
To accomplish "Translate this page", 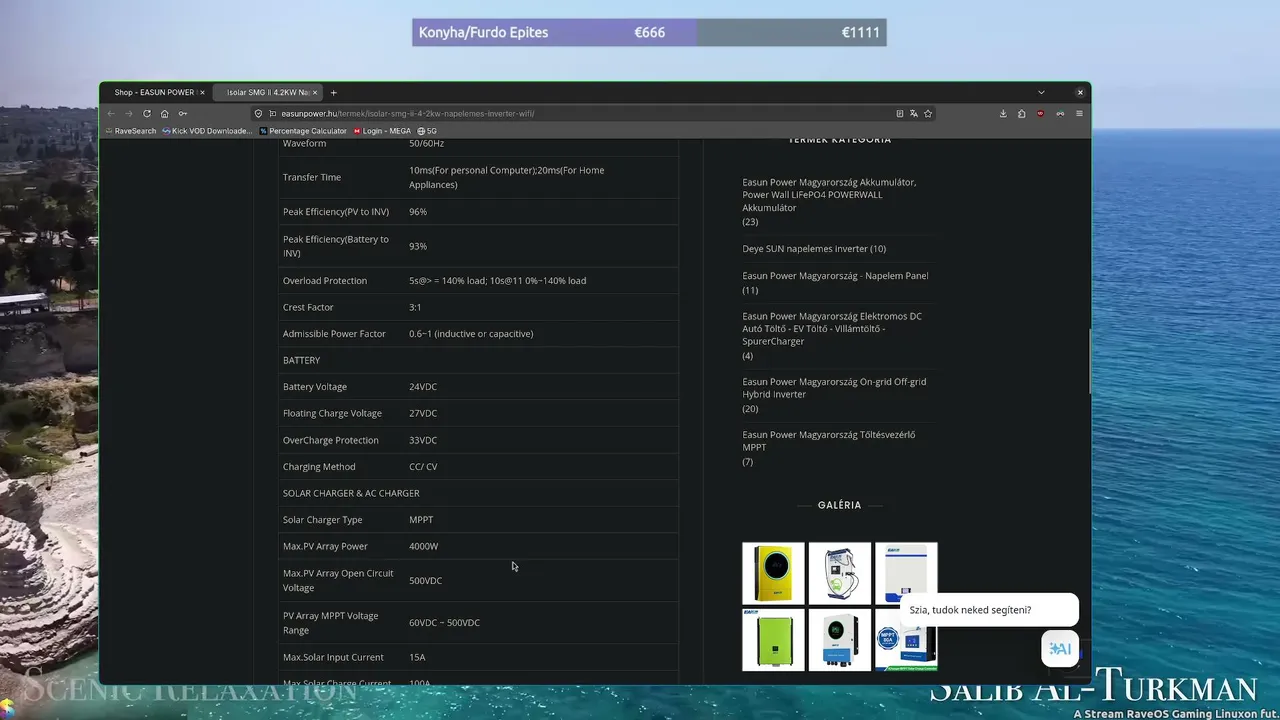I will 914,114.
